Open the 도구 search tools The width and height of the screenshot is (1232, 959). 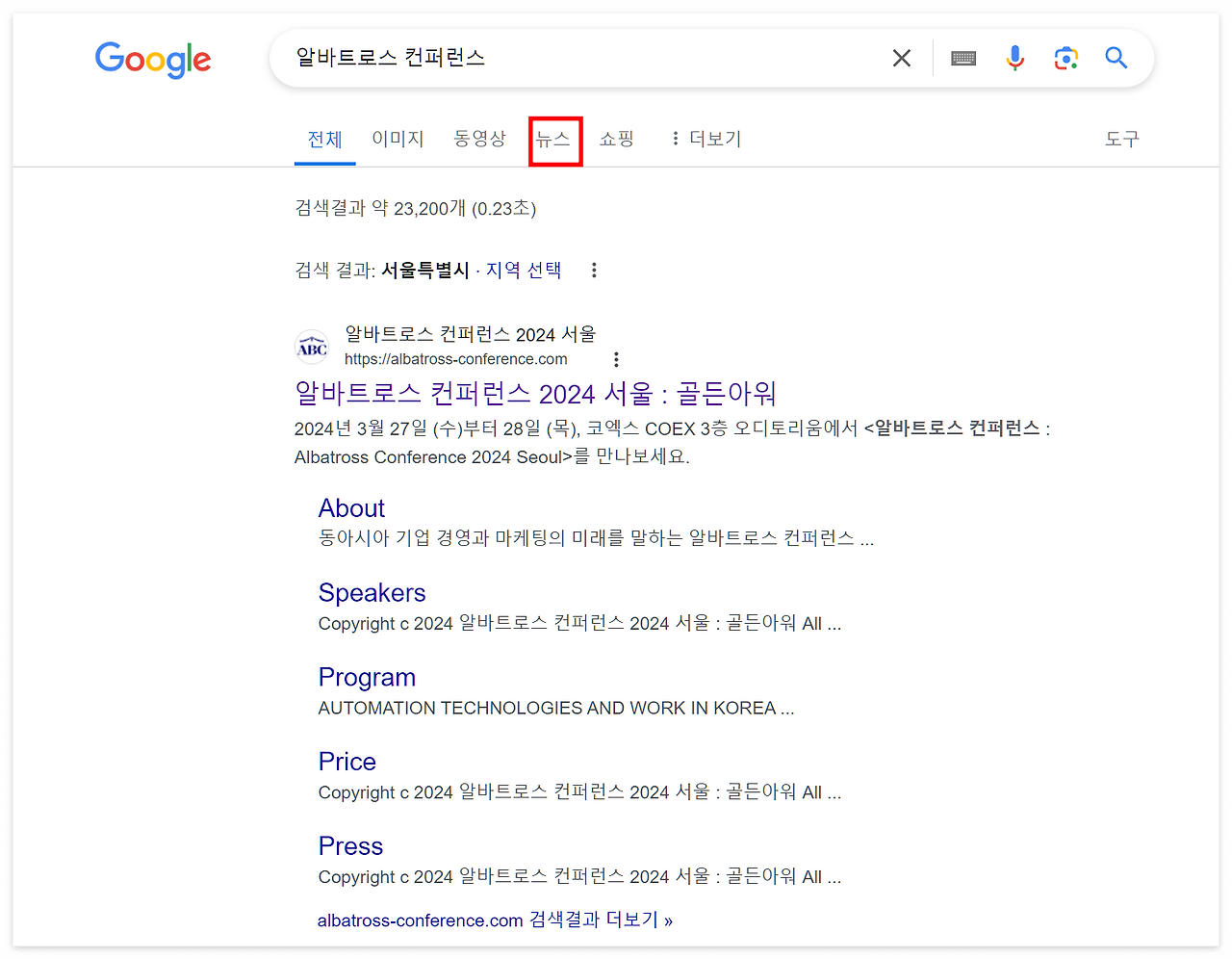pos(1121,139)
